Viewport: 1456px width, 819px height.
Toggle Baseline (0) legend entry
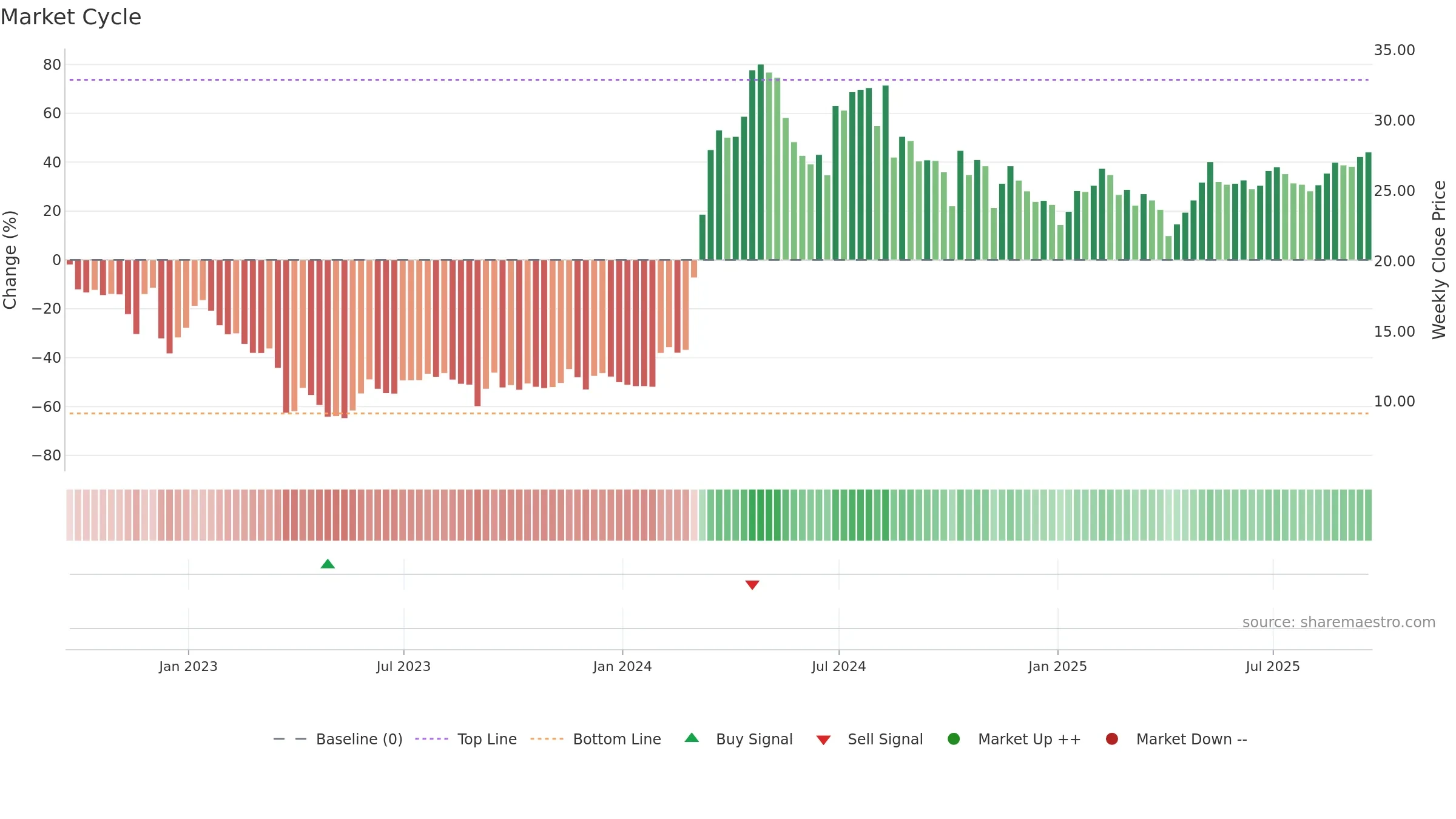pos(338,739)
